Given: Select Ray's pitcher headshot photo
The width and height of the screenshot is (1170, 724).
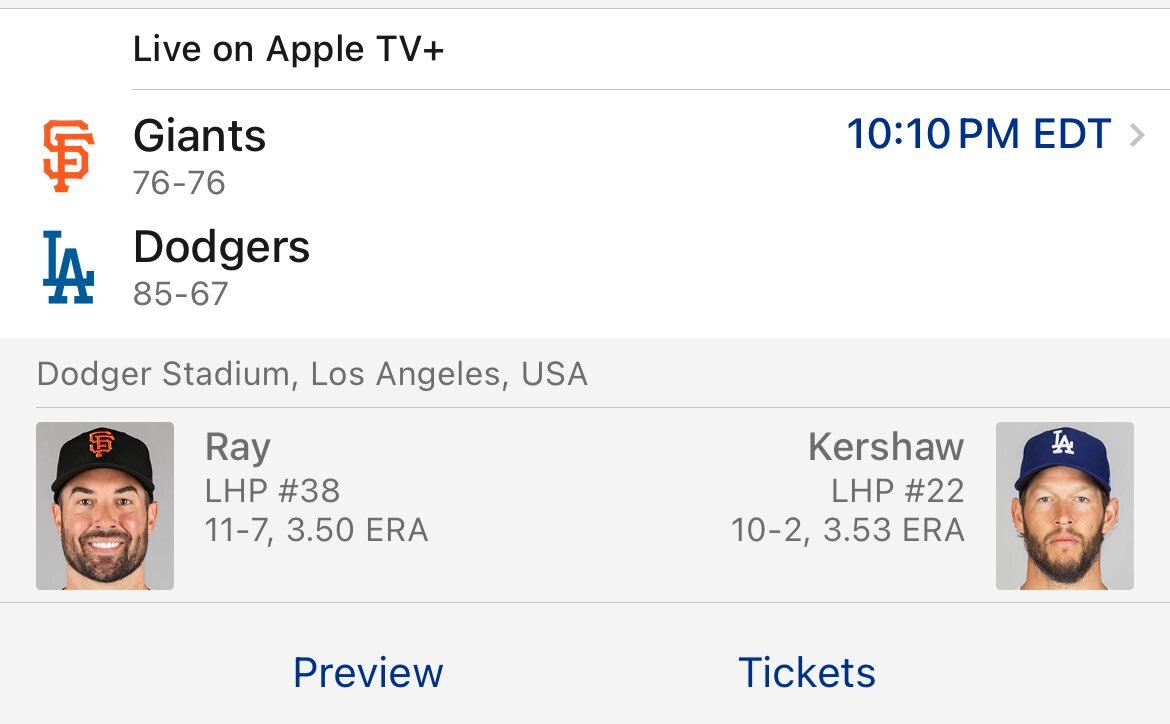Looking at the screenshot, I should click(x=105, y=506).
